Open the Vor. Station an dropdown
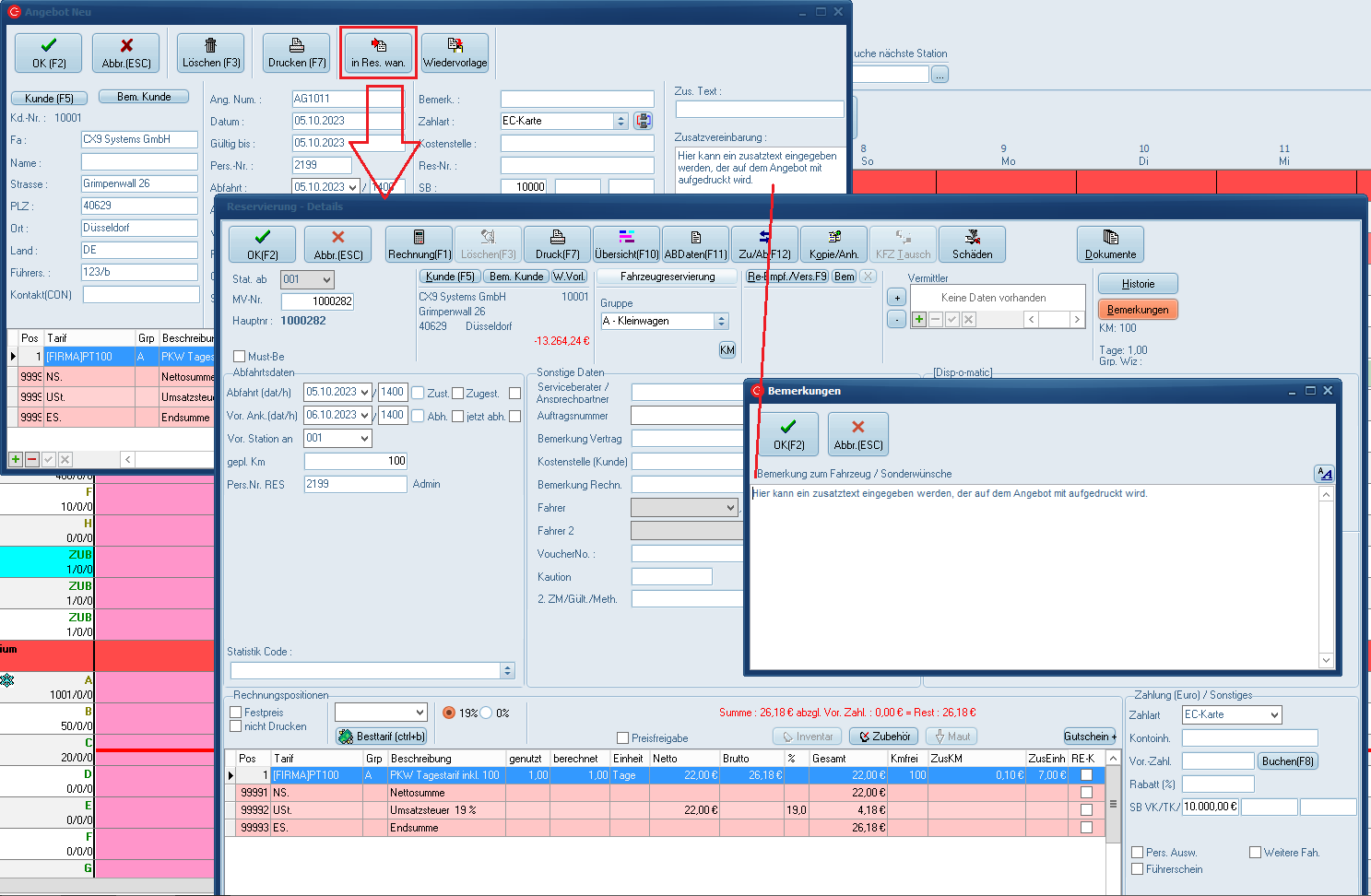Viewport: 1371px width, 896px height. tap(365, 439)
